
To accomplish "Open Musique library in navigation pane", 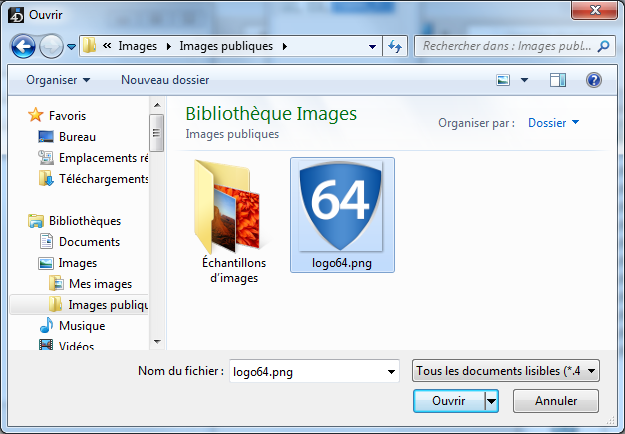I will pyautogui.click(x=81, y=326).
